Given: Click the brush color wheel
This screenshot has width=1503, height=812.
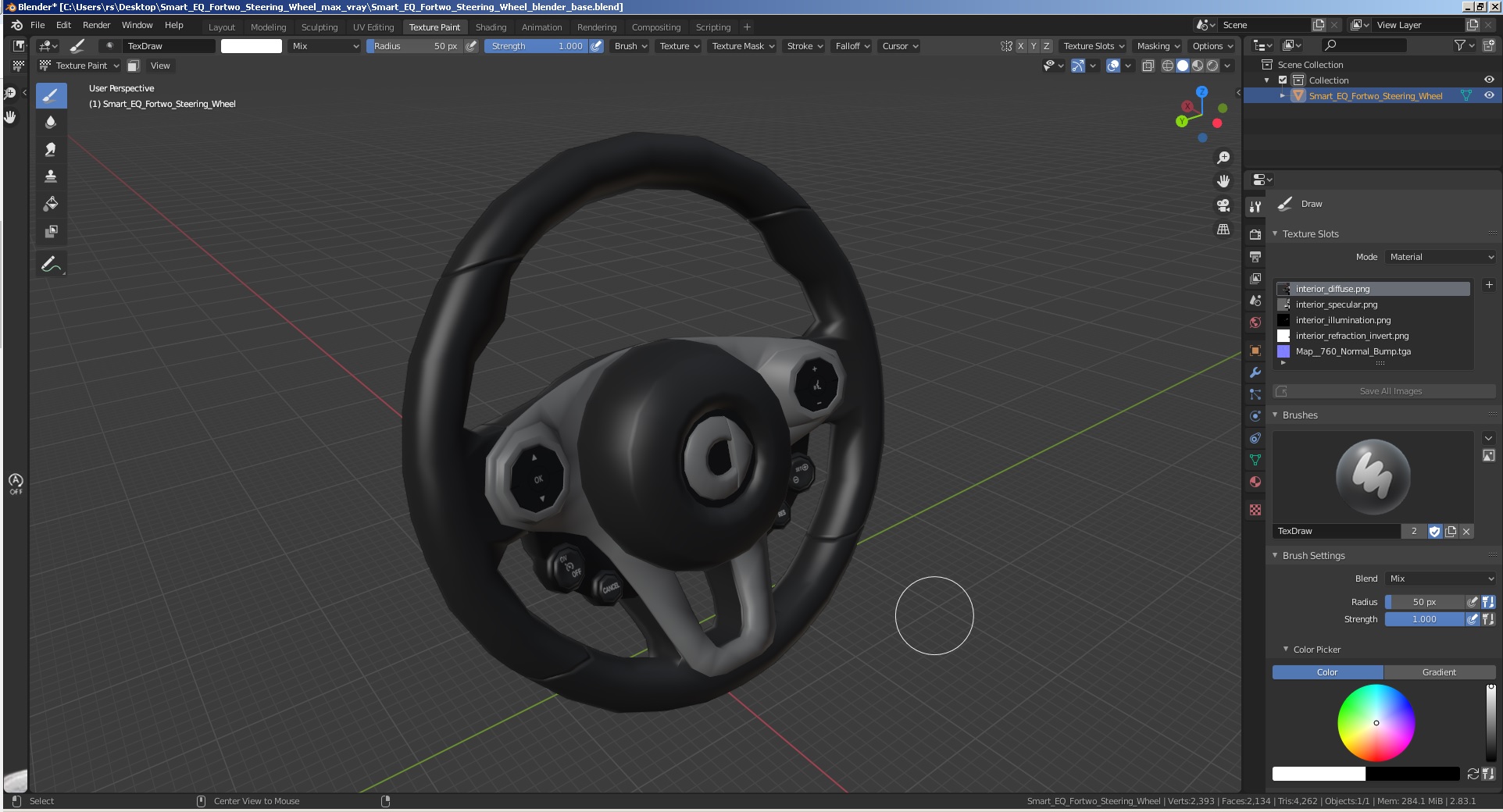Looking at the screenshot, I should [x=1376, y=723].
